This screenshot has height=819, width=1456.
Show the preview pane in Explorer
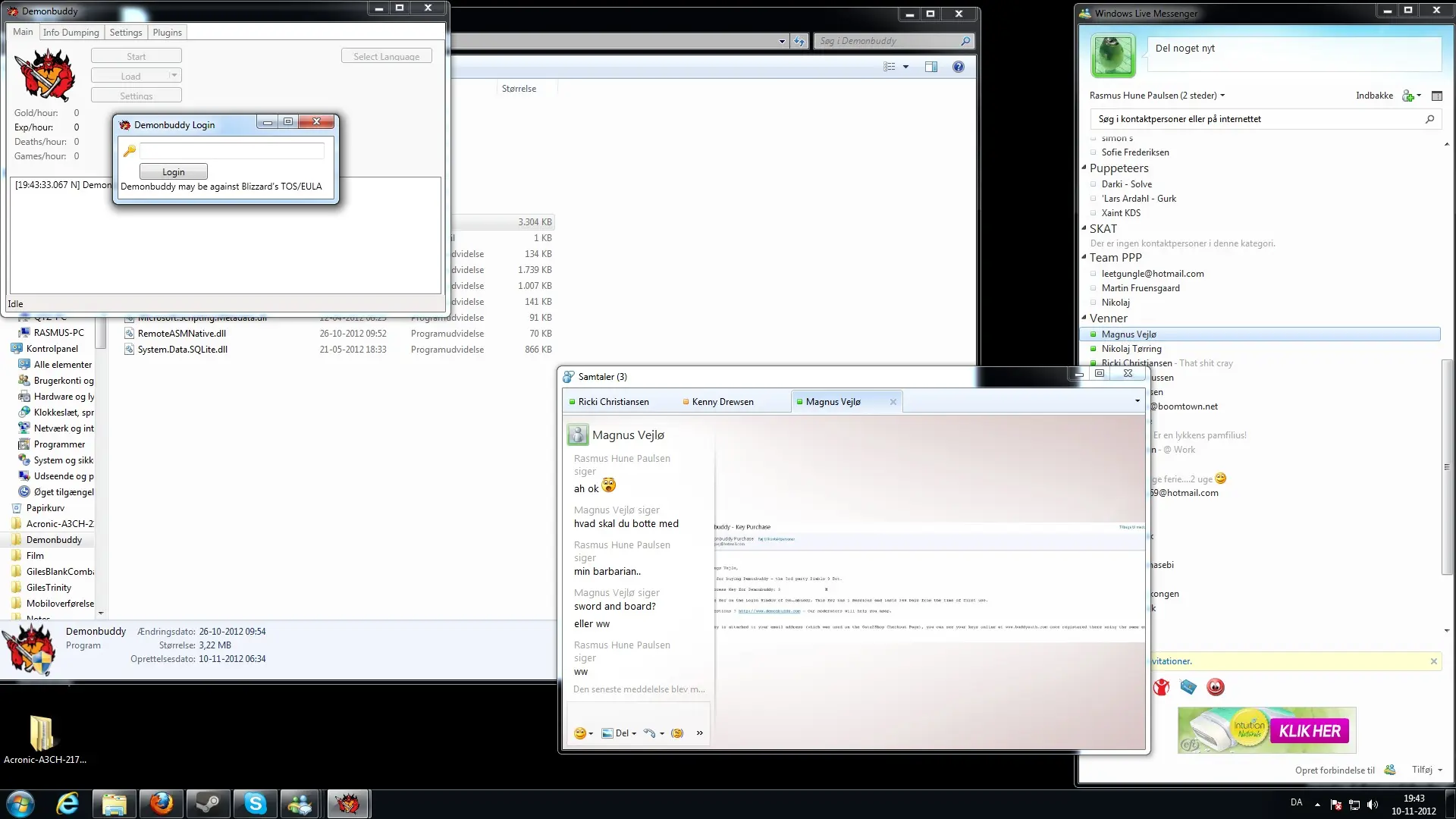click(931, 67)
